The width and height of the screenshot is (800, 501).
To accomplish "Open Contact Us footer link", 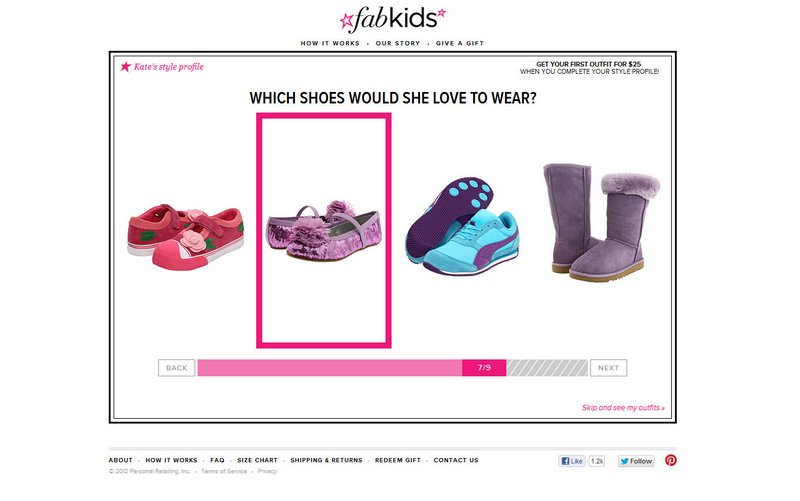I will 456,460.
